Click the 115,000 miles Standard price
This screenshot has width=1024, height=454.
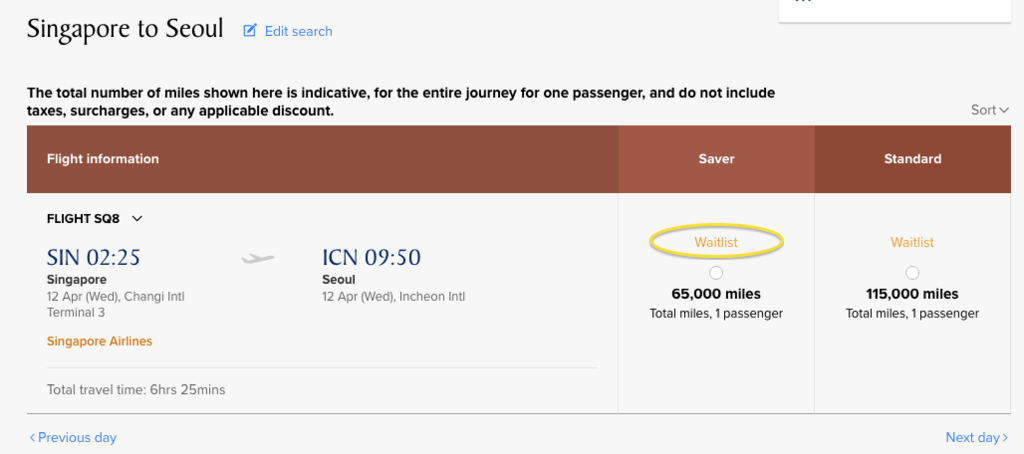(x=912, y=294)
